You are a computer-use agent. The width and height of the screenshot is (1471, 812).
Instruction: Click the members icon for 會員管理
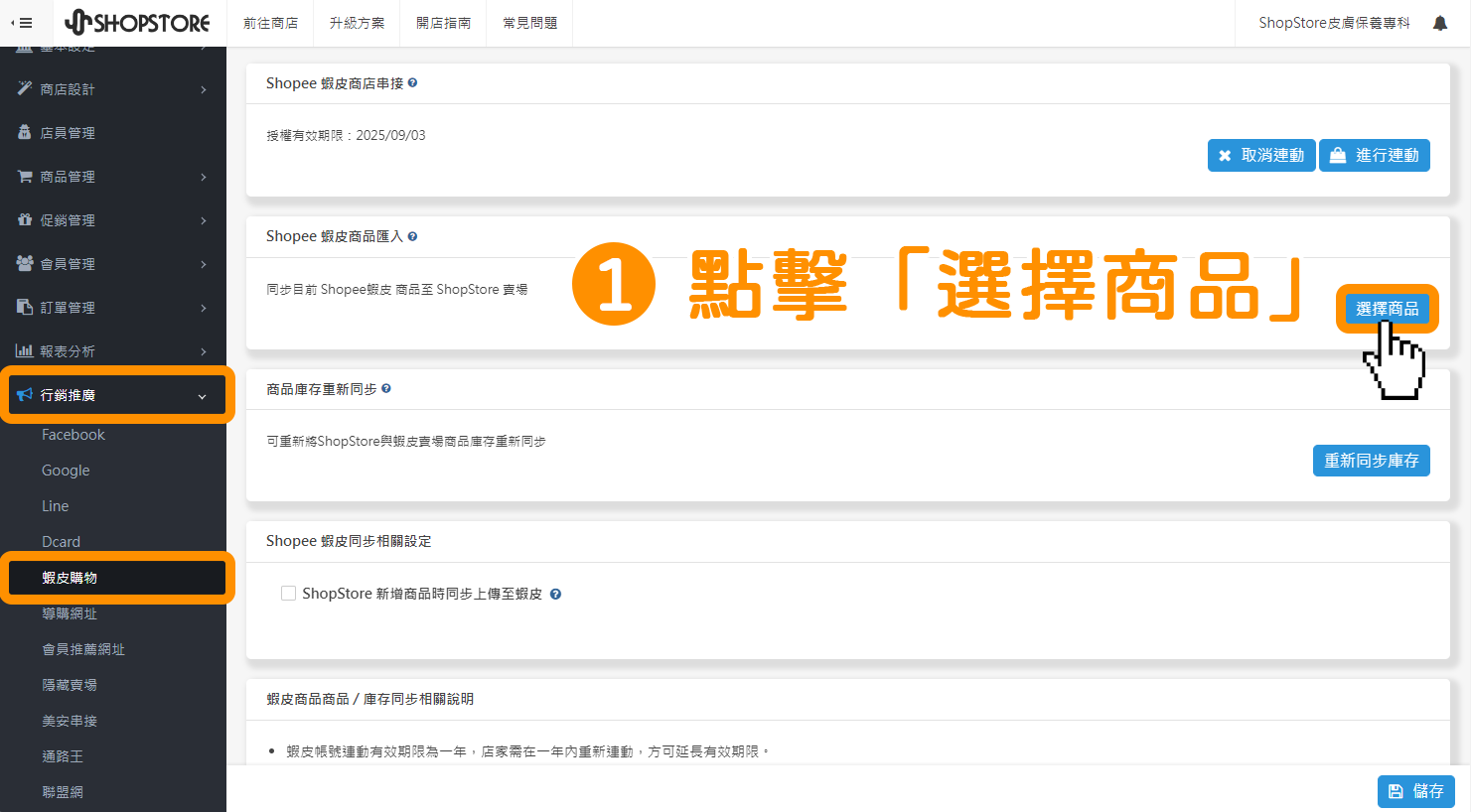tap(25, 263)
